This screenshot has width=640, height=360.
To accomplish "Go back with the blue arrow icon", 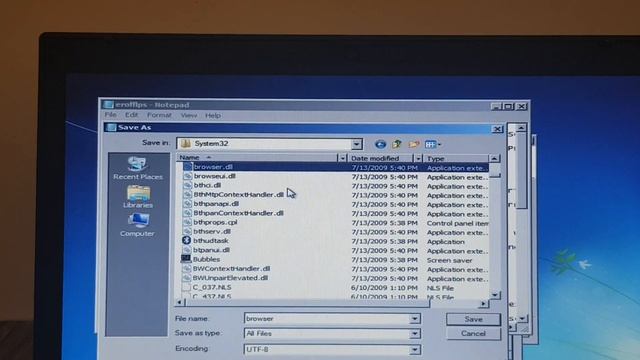I will point(380,144).
